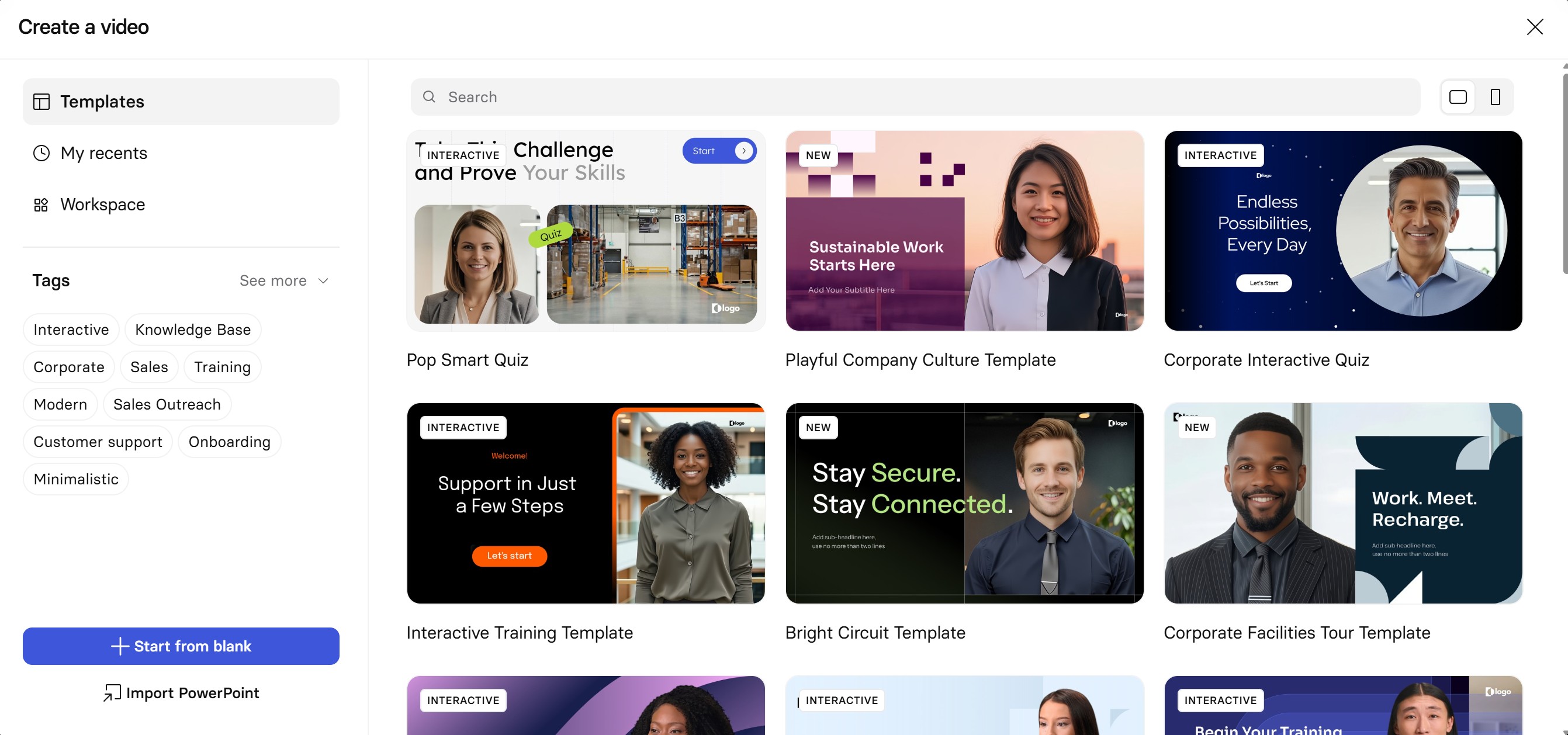Filter by Knowledge Base tag

click(x=193, y=329)
